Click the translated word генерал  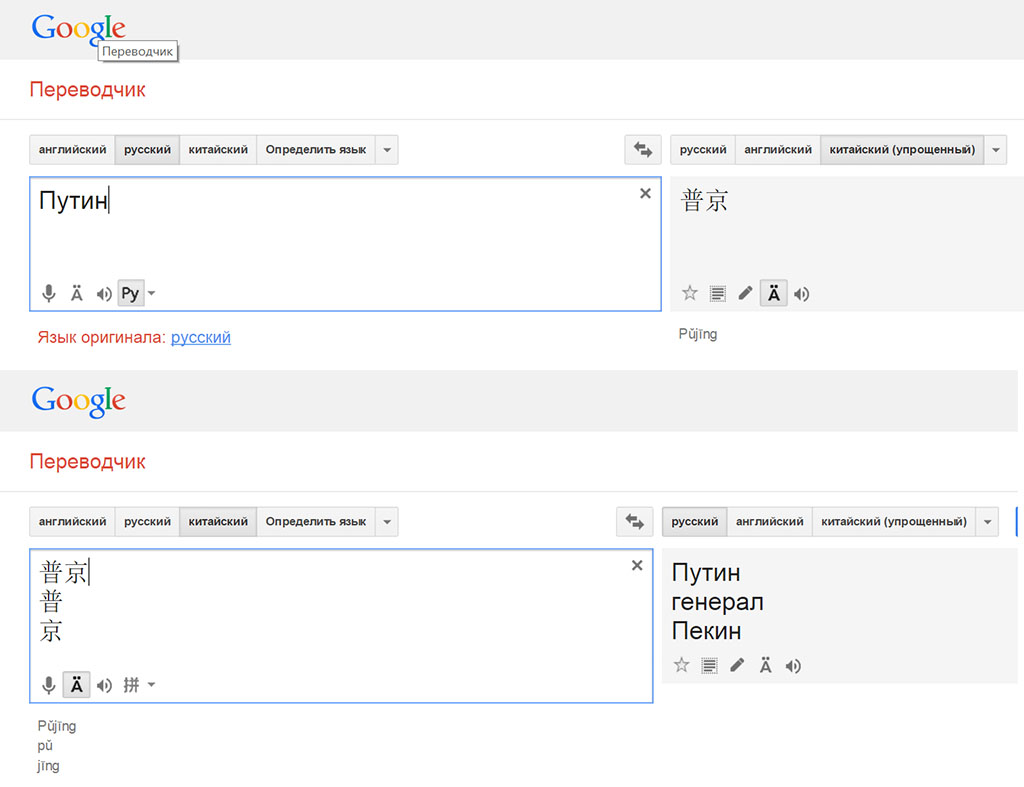coord(717,602)
